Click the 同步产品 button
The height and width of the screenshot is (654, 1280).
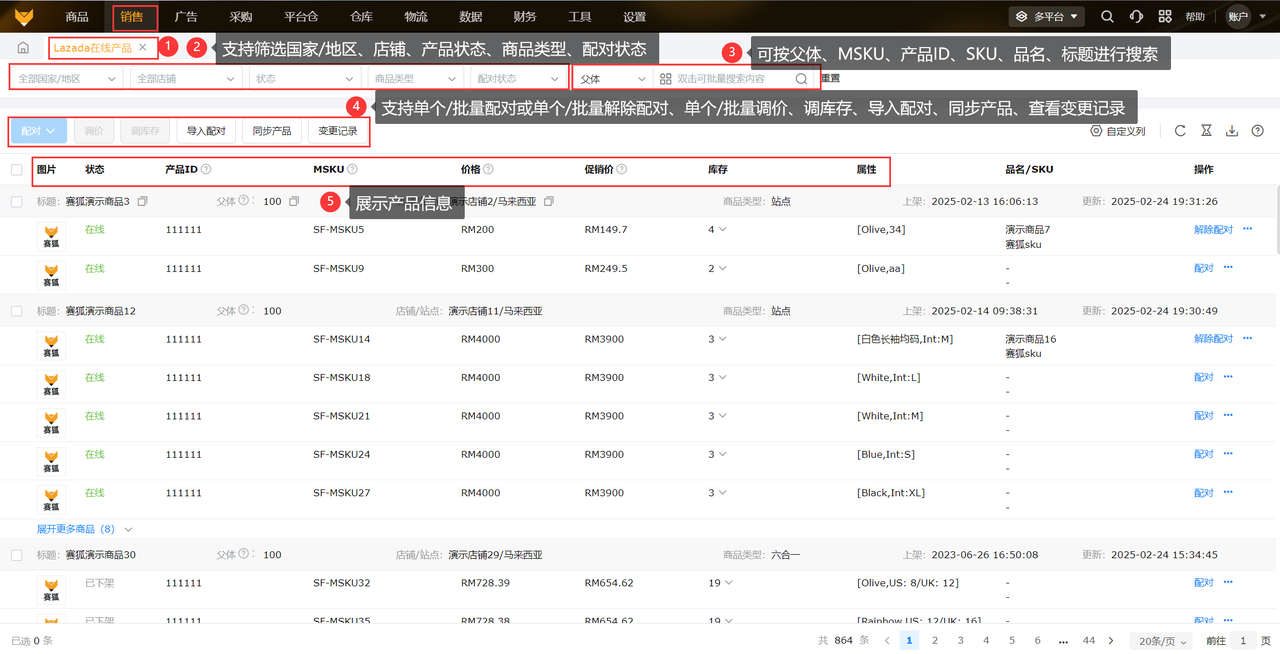pos(272,131)
